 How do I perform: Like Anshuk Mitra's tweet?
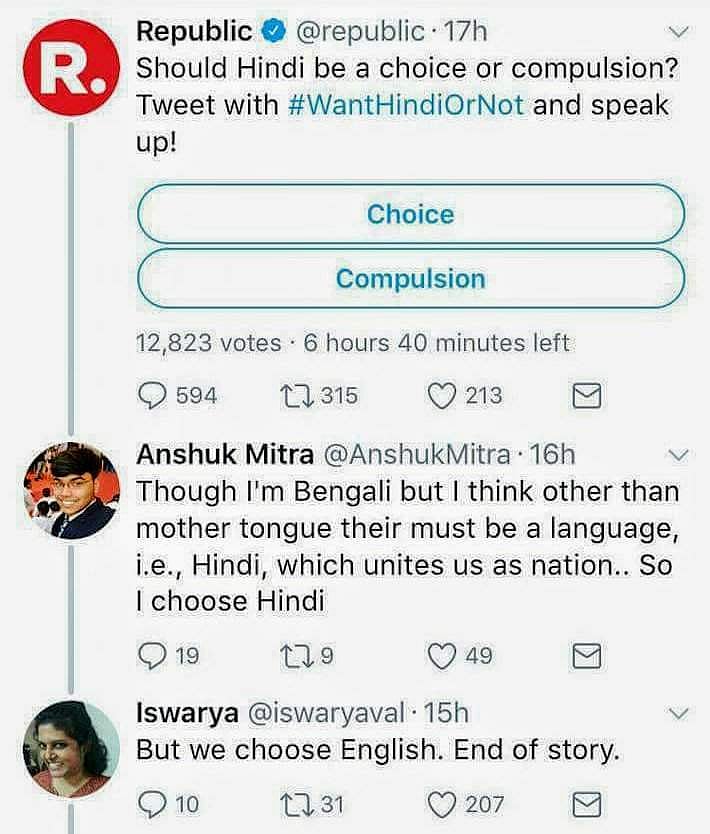pyautogui.click(x=441, y=656)
